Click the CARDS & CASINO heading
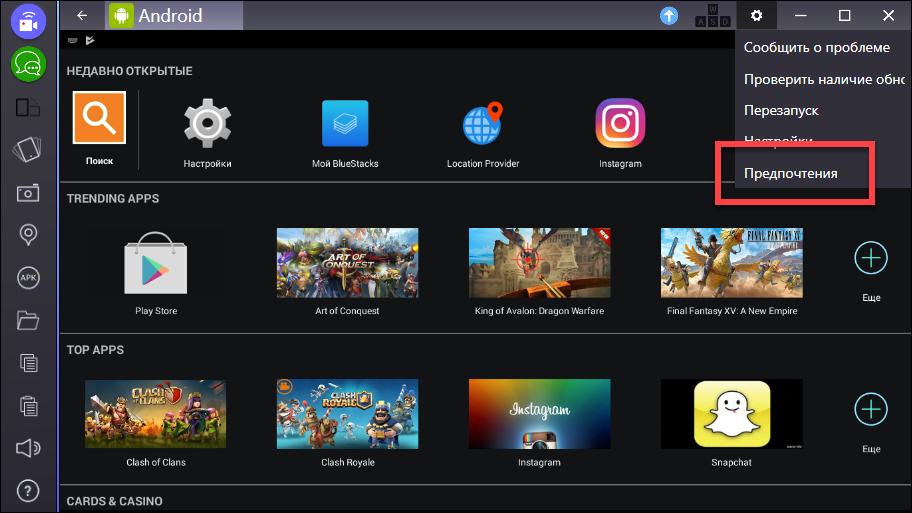The height and width of the screenshot is (513, 912). (x=115, y=501)
